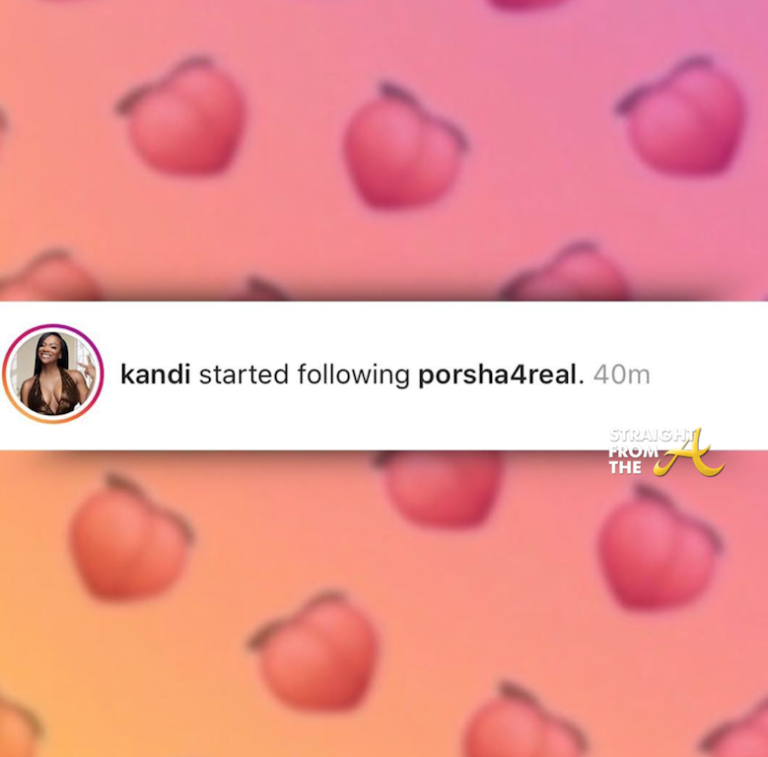Click the started following text
The width and height of the screenshot is (768, 757).
tap(304, 376)
